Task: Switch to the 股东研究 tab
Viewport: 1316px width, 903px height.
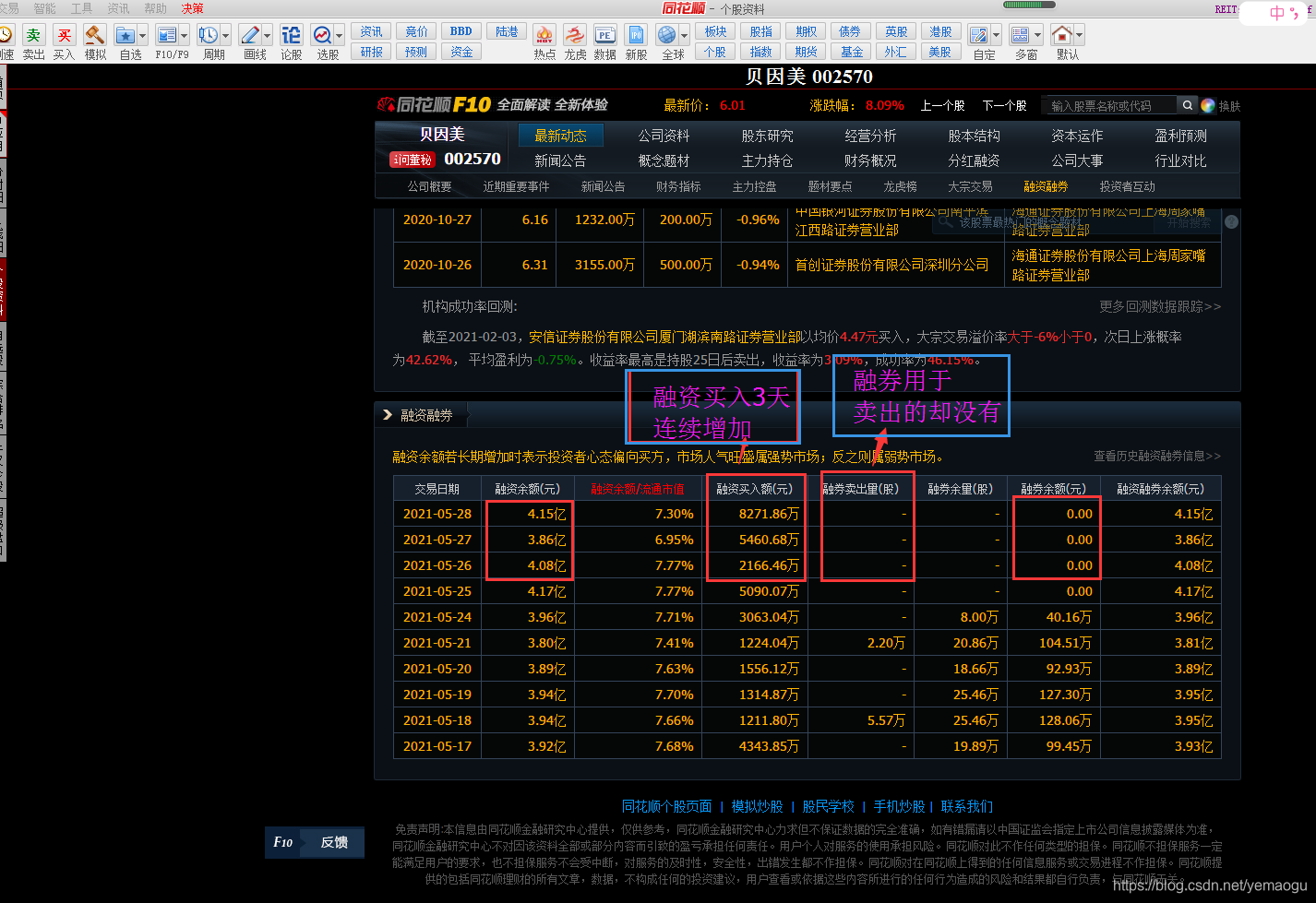Action: (x=768, y=136)
